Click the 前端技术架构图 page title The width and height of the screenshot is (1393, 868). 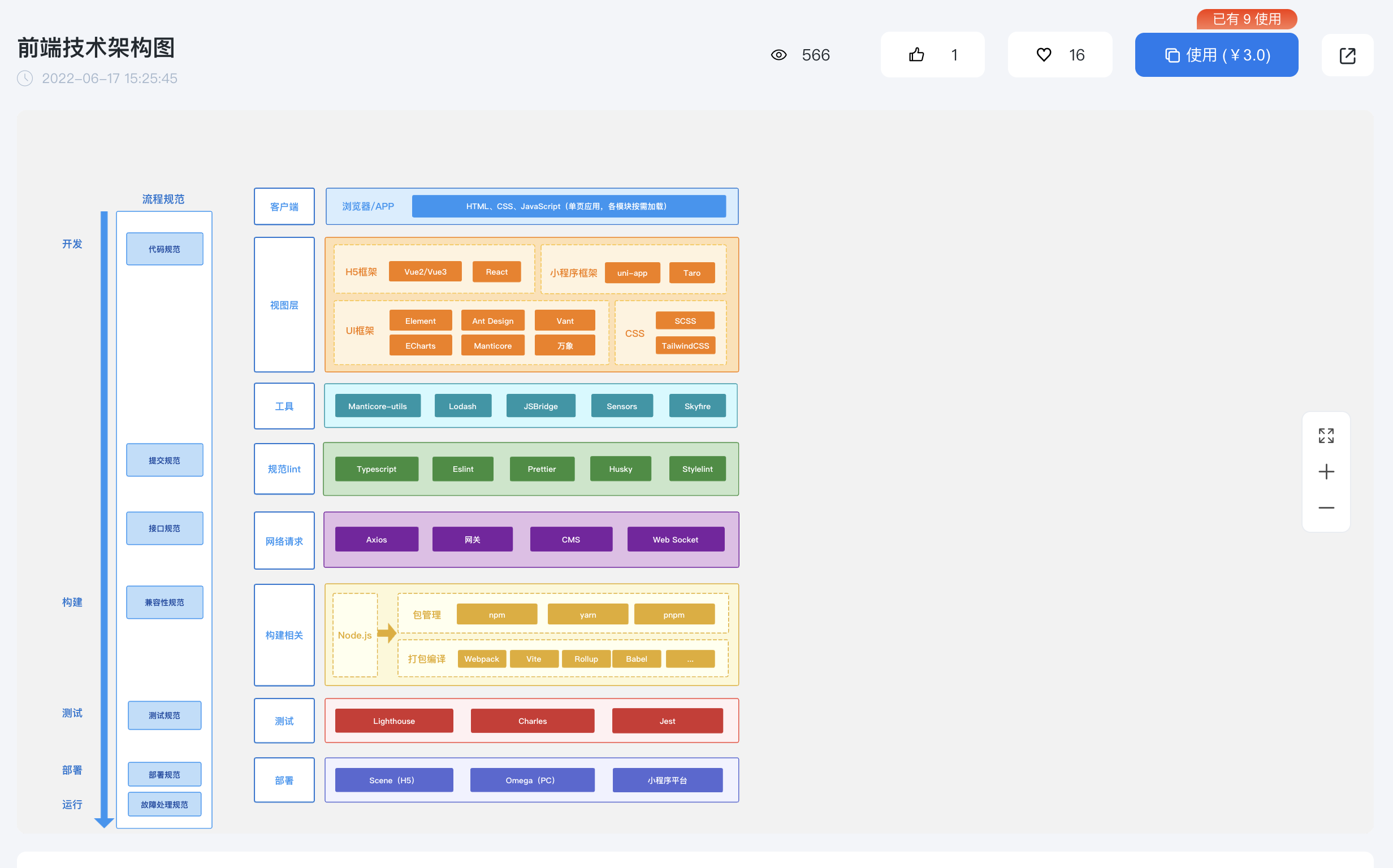pyautogui.click(x=97, y=47)
